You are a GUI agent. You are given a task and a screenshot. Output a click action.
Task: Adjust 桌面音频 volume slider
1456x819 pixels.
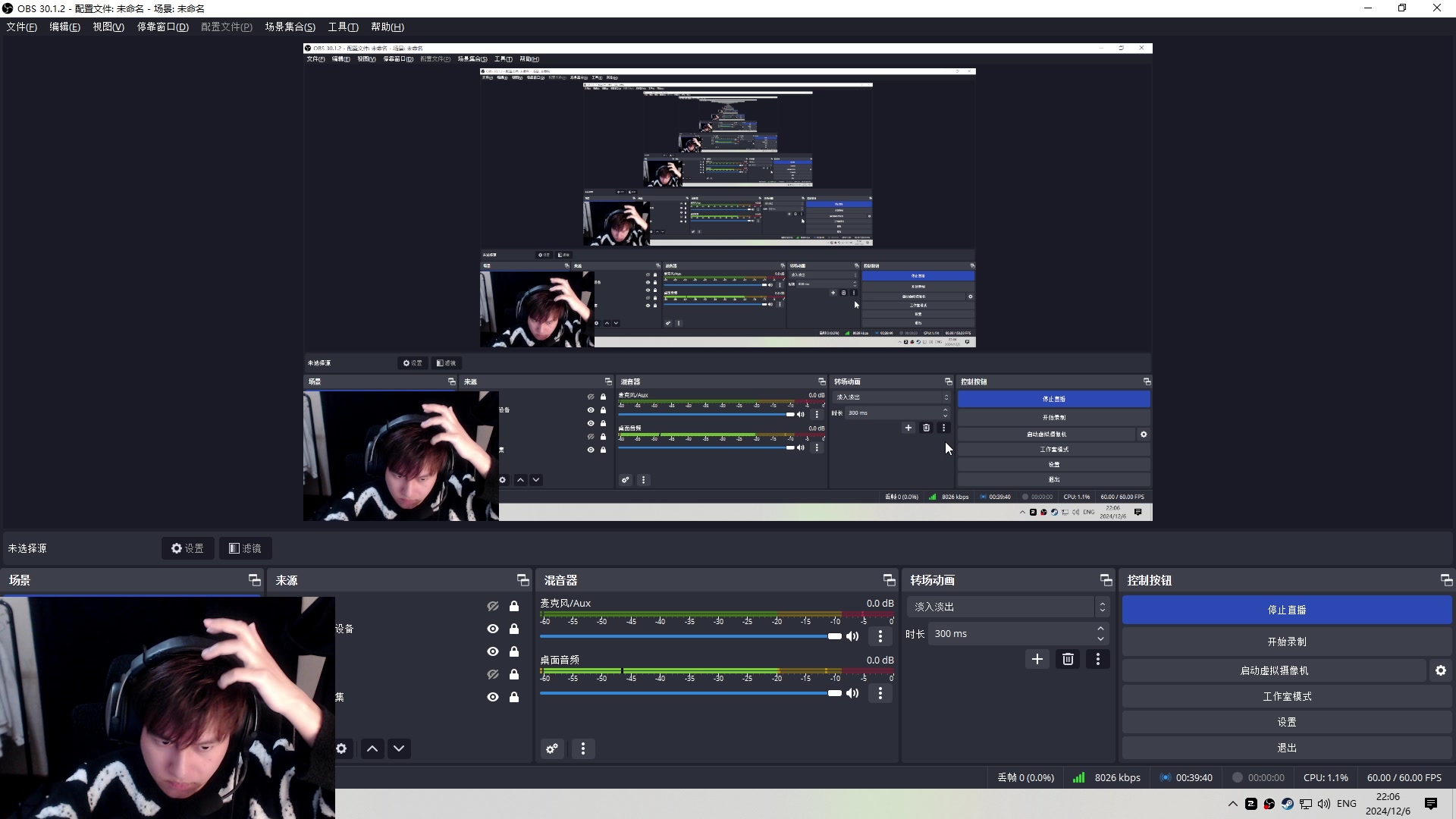coord(691,693)
